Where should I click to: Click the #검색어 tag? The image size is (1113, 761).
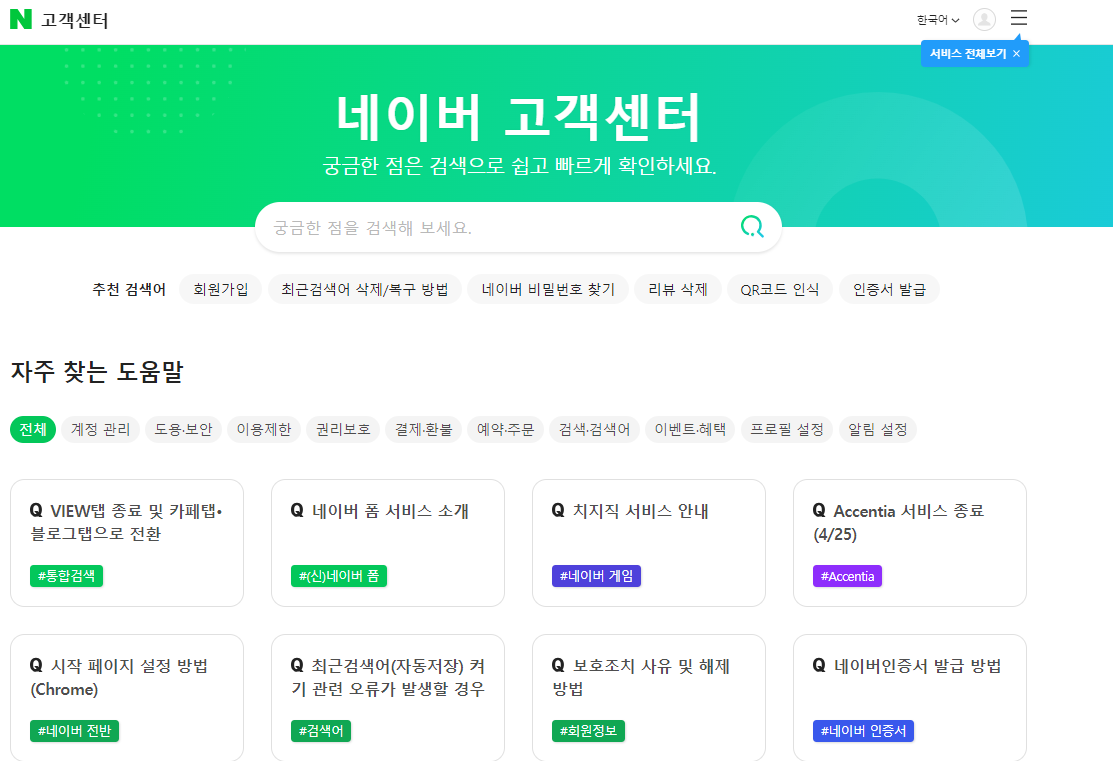[321, 730]
